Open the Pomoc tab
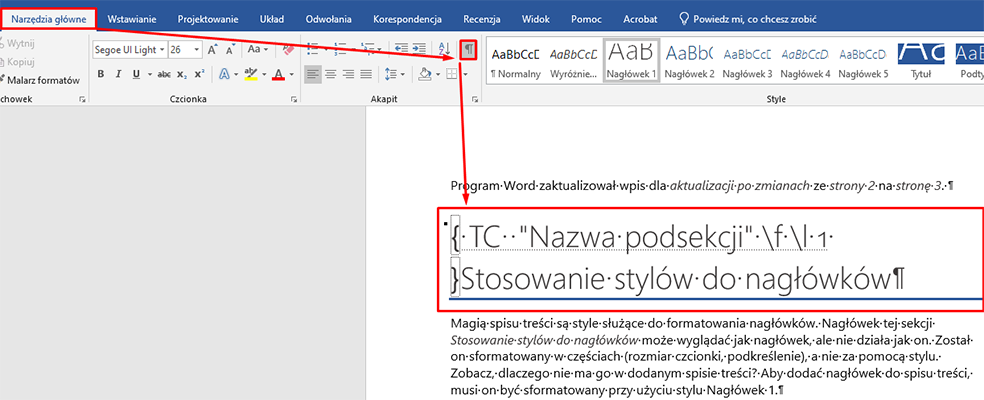The height and width of the screenshot is (400, 984). [x=586, y=19]
